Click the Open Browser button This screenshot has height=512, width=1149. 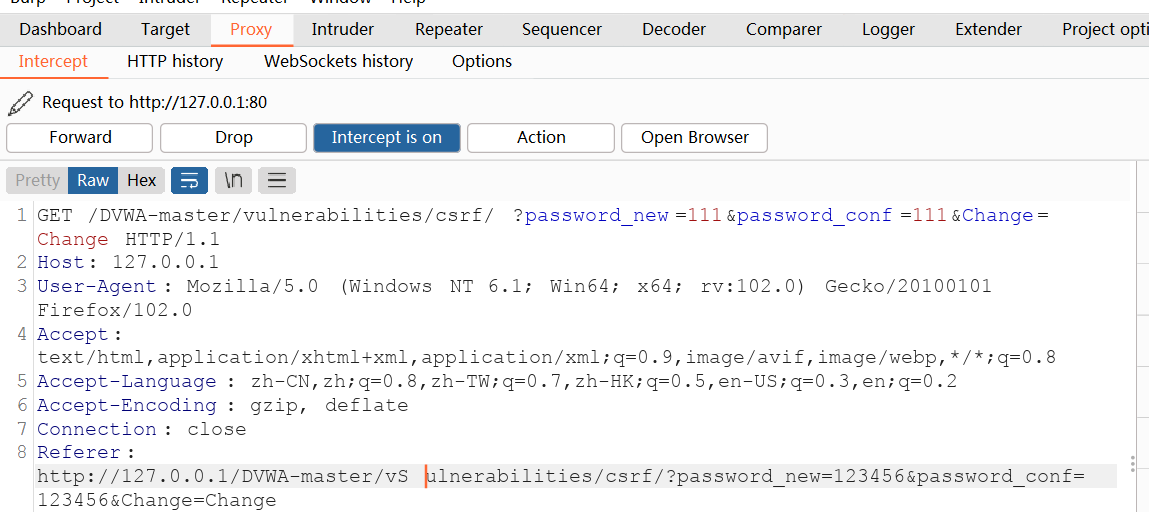(695, 138)
